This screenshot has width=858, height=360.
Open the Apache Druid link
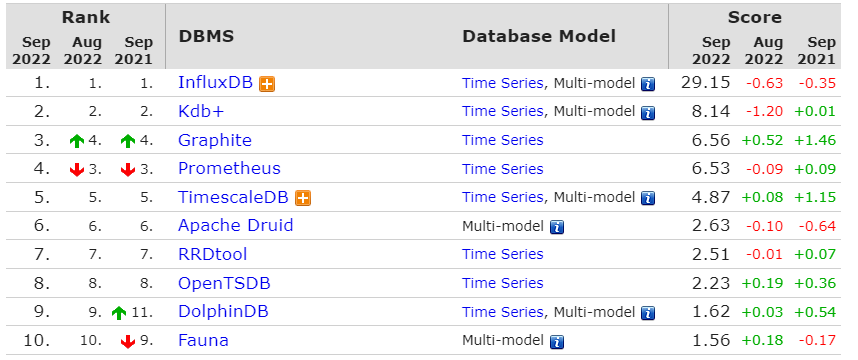pos(235,225)
